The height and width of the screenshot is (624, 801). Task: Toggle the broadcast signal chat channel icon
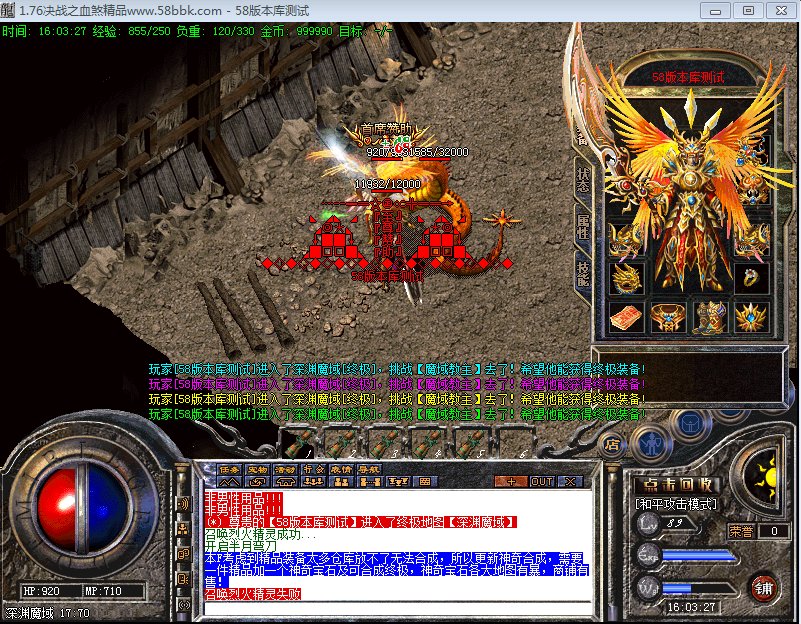[x=183, y=605]
